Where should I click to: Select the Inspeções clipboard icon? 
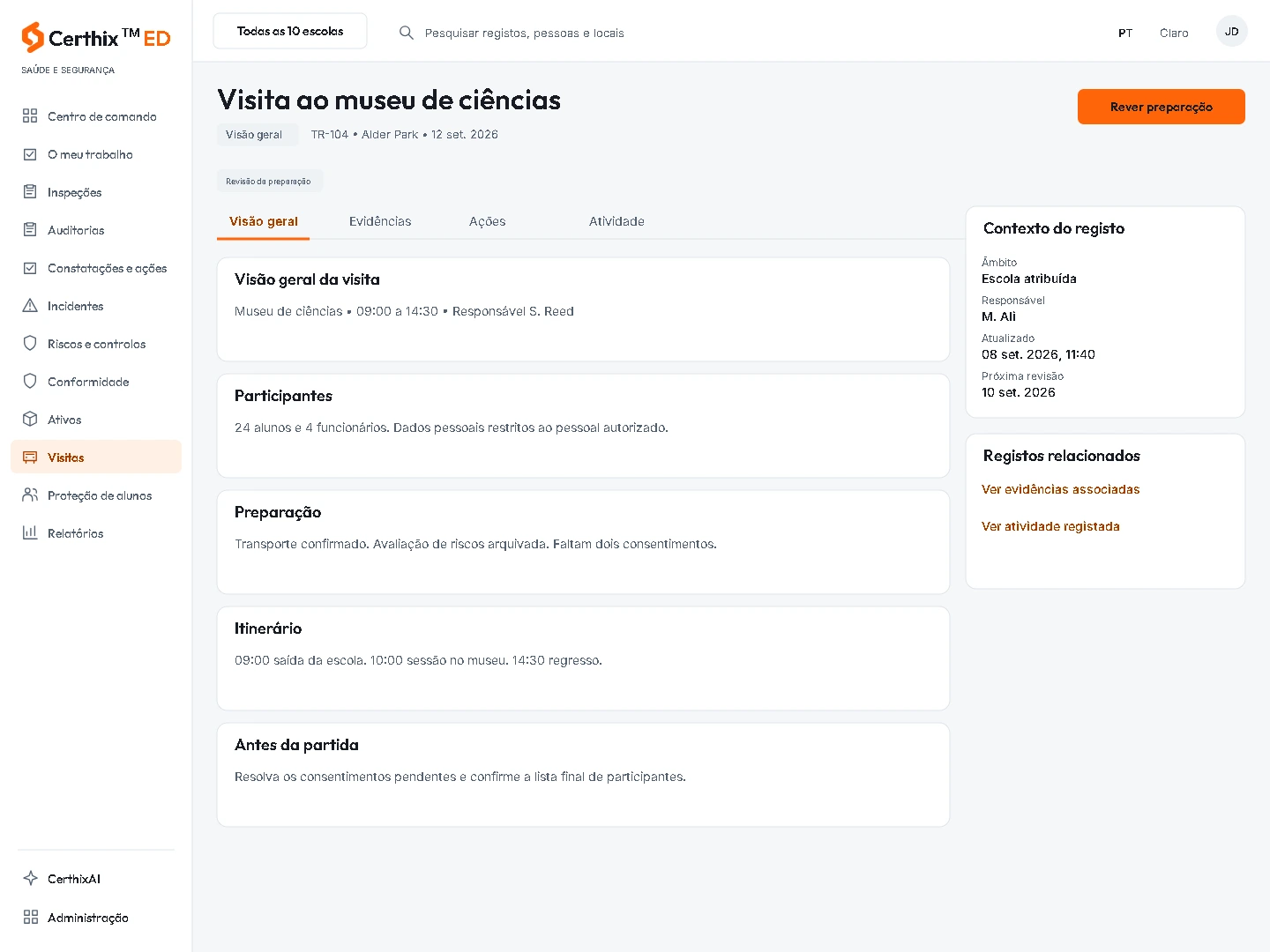[x=30, y=192]
